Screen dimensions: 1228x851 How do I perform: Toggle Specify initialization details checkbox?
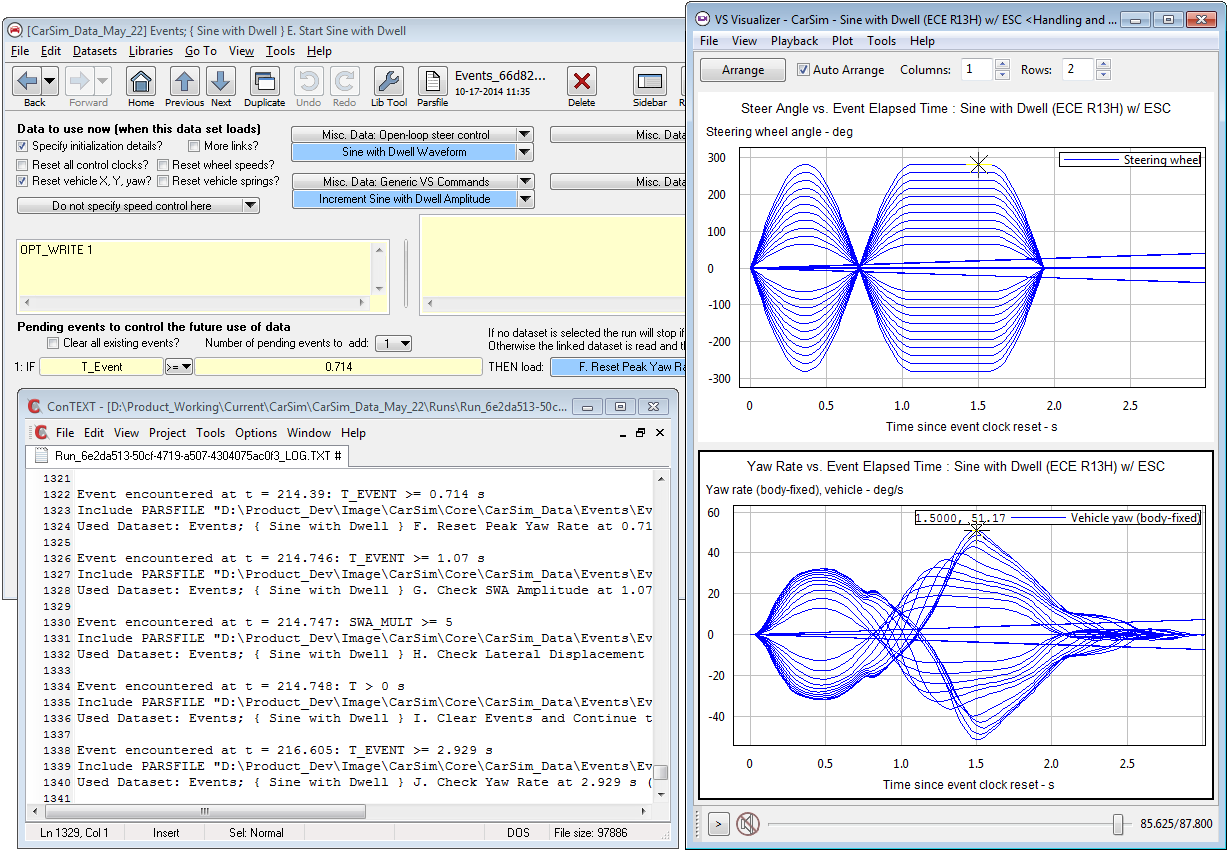[23, 146]
